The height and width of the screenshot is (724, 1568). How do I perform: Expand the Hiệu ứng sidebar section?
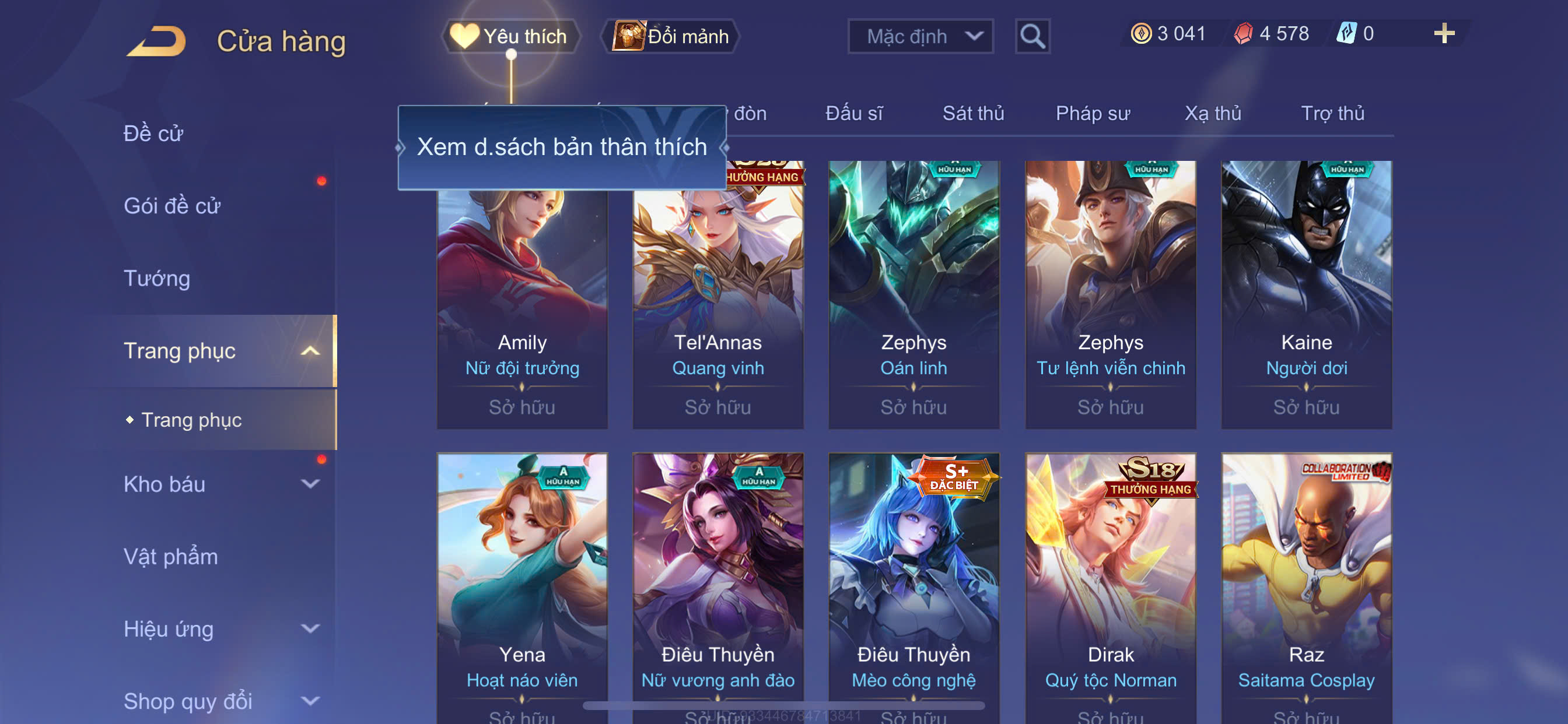[310, 628]
